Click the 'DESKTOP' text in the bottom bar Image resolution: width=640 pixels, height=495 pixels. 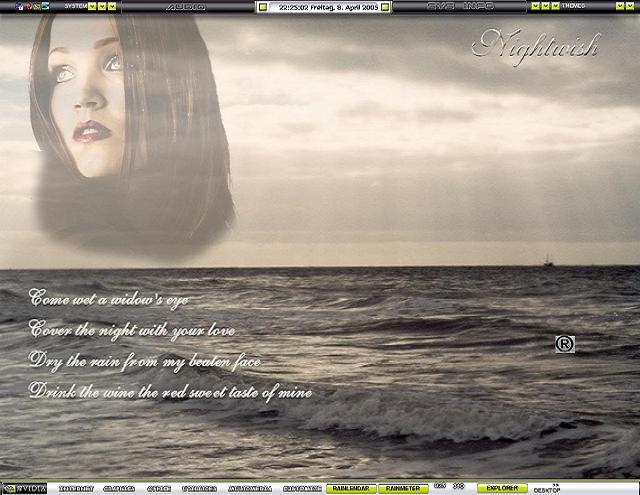coord(547,491)
